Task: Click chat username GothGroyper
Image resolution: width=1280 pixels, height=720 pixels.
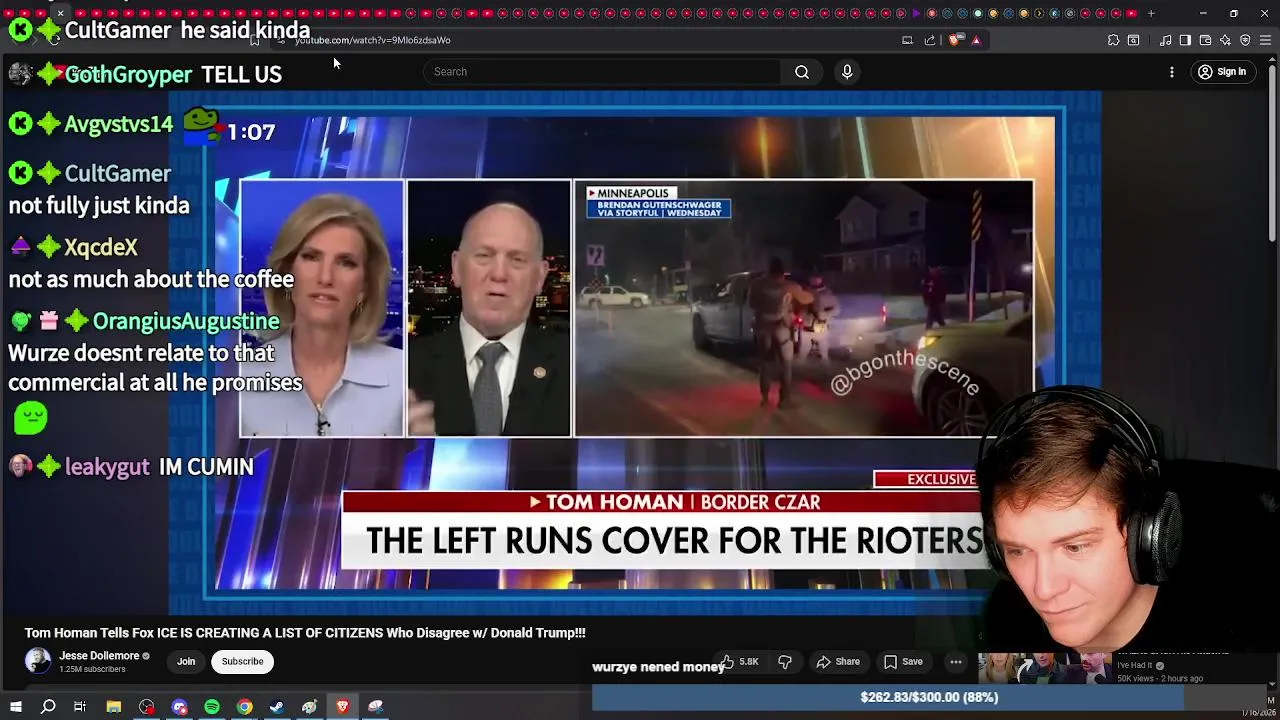Action: (128, 75)
